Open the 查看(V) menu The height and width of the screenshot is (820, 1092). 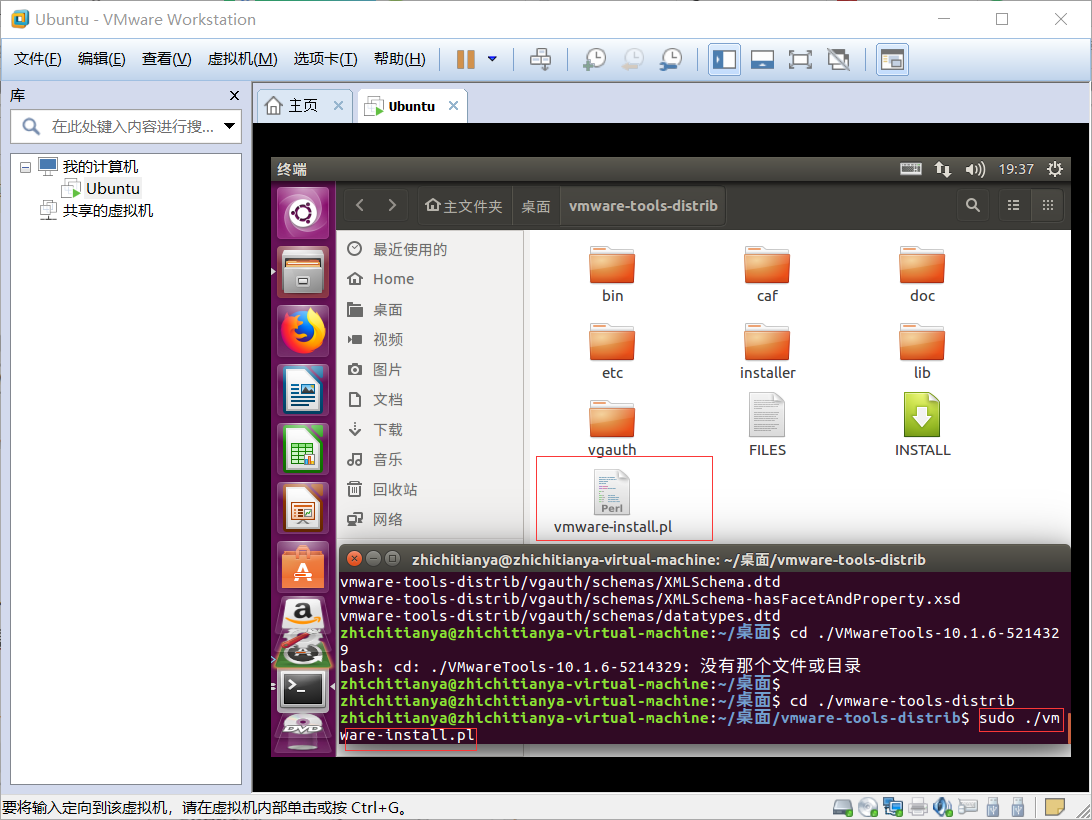[x=166, y=59]
